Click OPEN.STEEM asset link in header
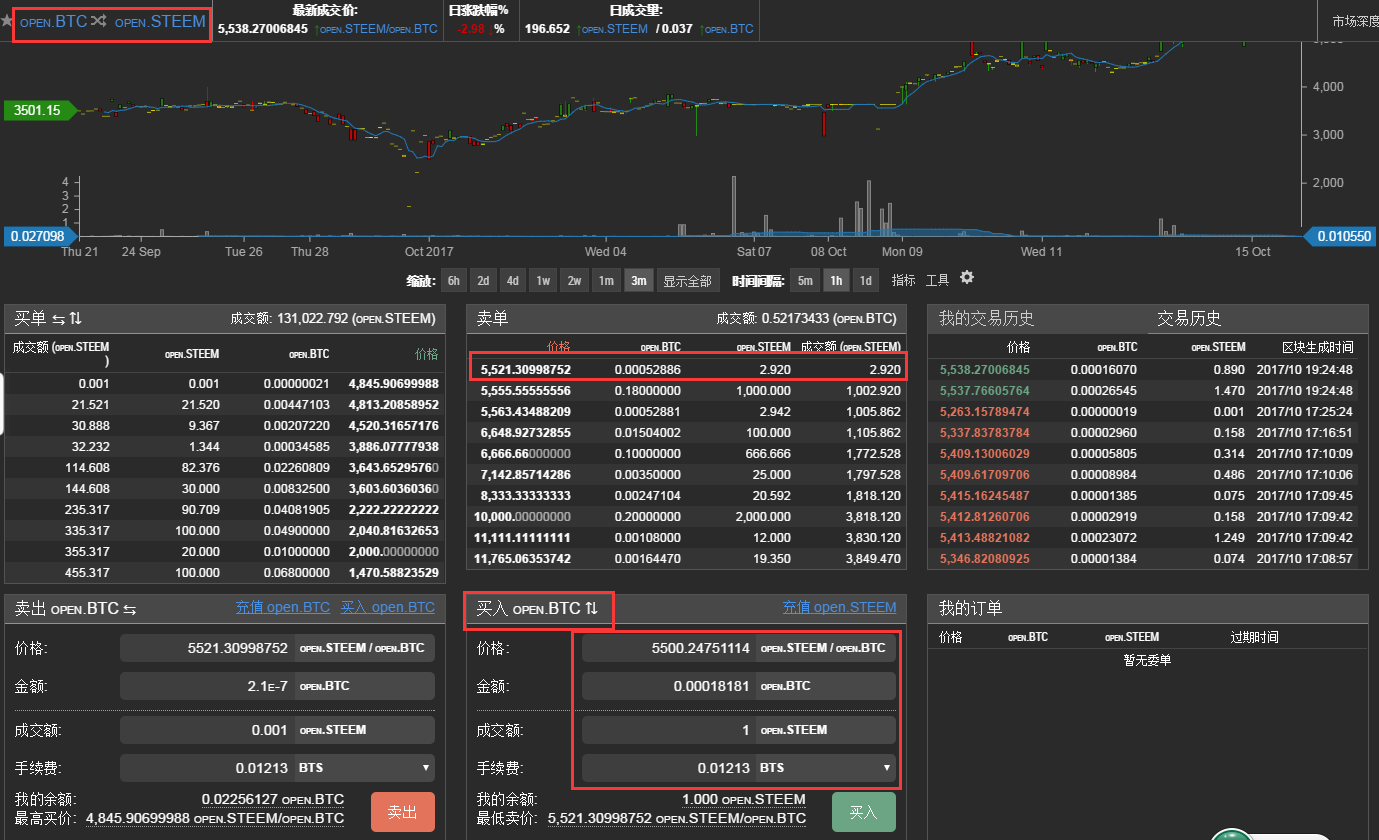 tap(160, 21)
